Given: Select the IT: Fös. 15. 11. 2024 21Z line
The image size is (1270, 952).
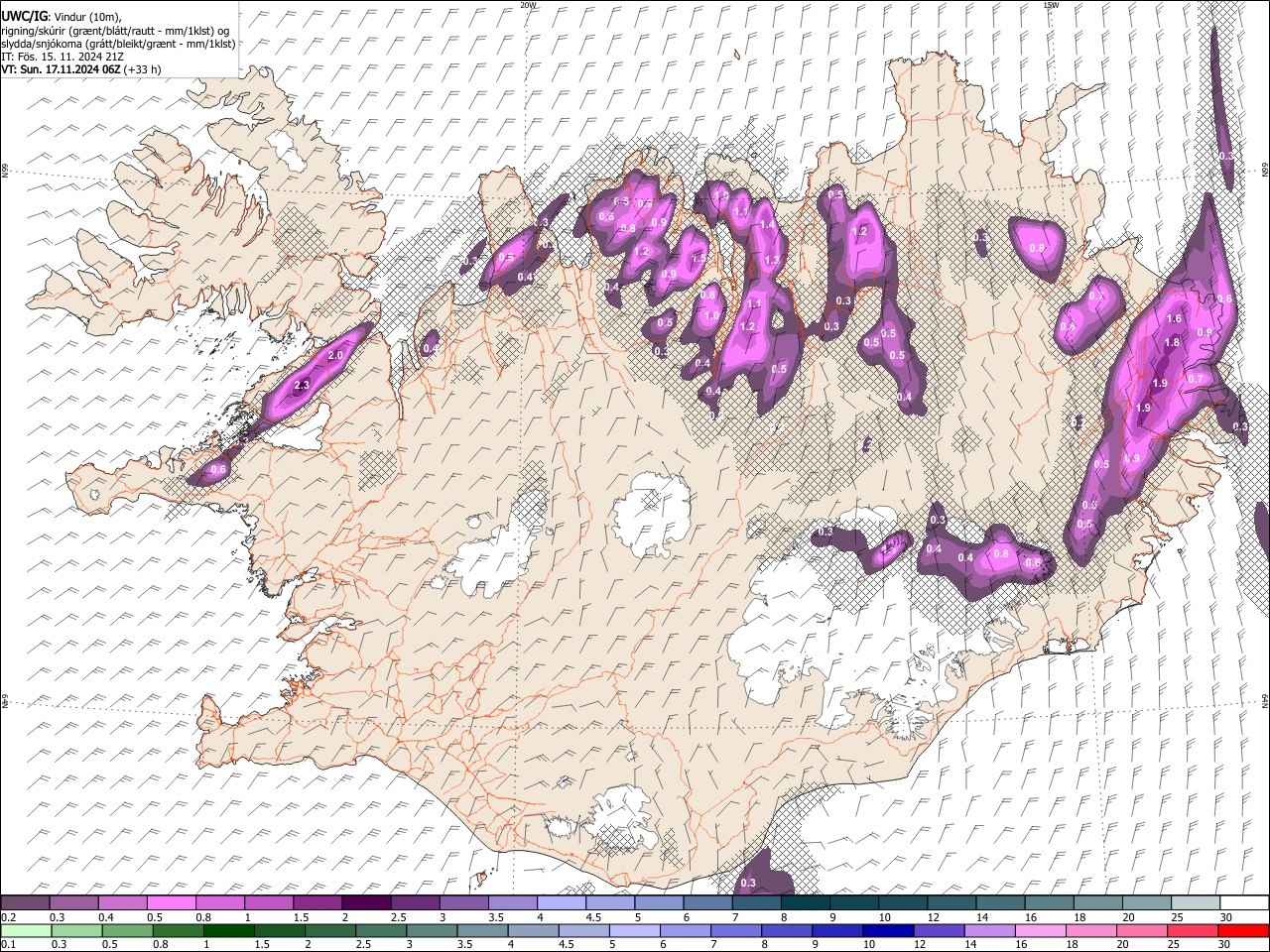Looking at the screenshot, I should coord(63,57).
